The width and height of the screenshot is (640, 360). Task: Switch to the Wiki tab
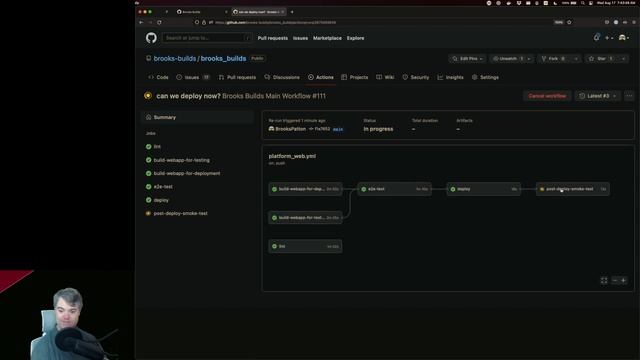click(385, 77)
